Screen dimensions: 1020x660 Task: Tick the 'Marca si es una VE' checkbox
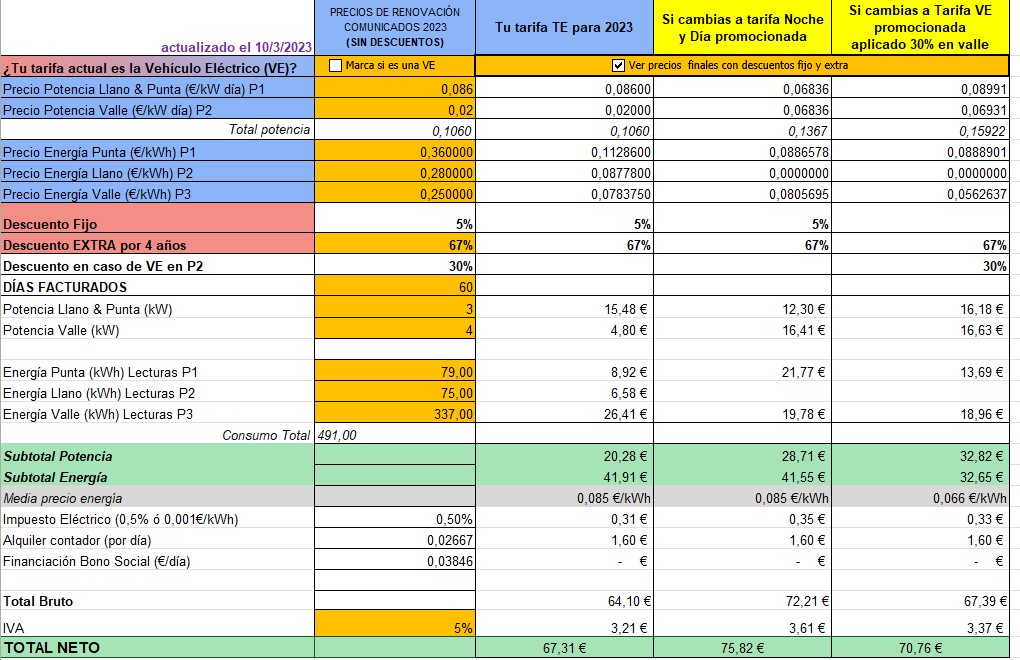pyautogui.click(x=336, y=65)
